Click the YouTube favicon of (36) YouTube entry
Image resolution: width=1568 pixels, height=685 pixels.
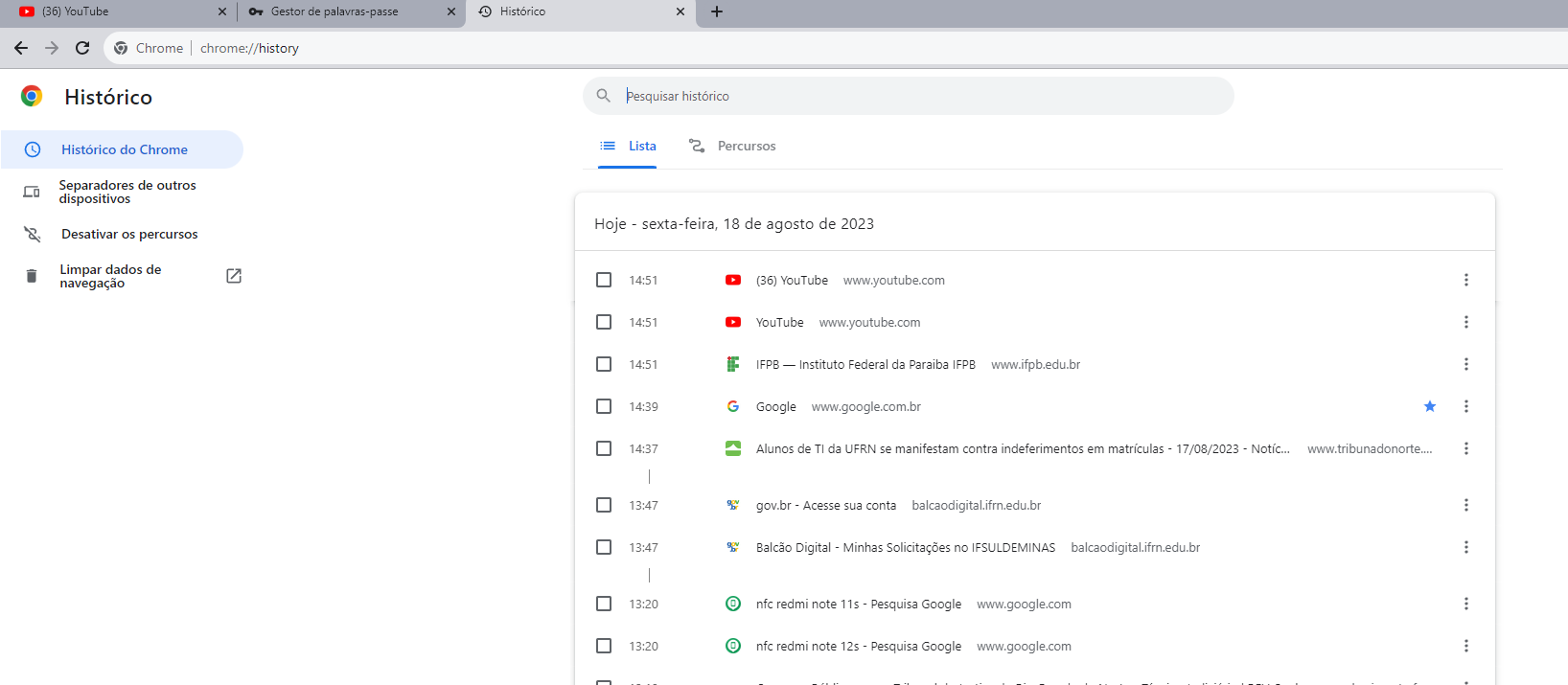coord(733,280)
